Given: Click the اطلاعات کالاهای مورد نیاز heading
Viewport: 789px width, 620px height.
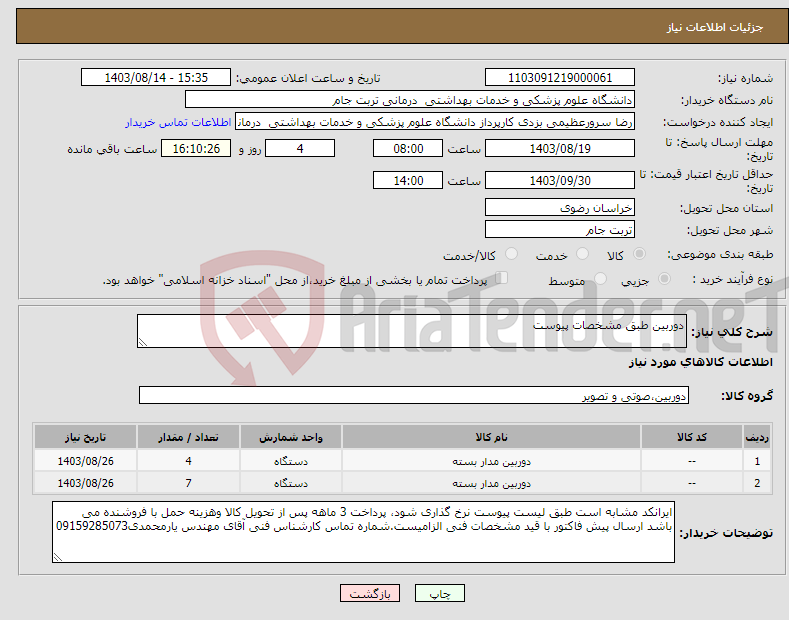Looking at the screenshot, I should pyautogui.click(x=700, y=362).
